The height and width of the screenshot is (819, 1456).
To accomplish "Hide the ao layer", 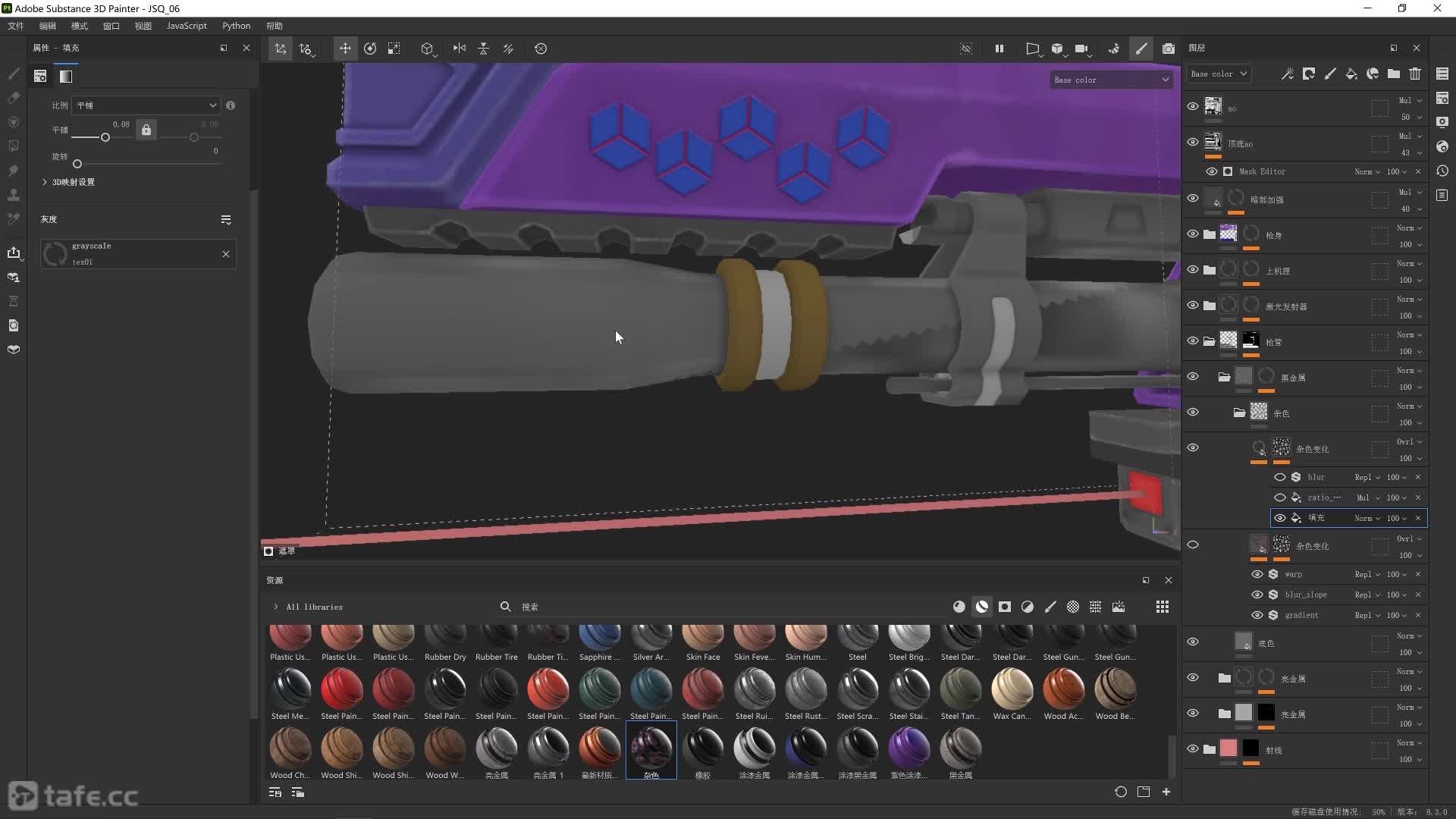I will click(1193, 106).
